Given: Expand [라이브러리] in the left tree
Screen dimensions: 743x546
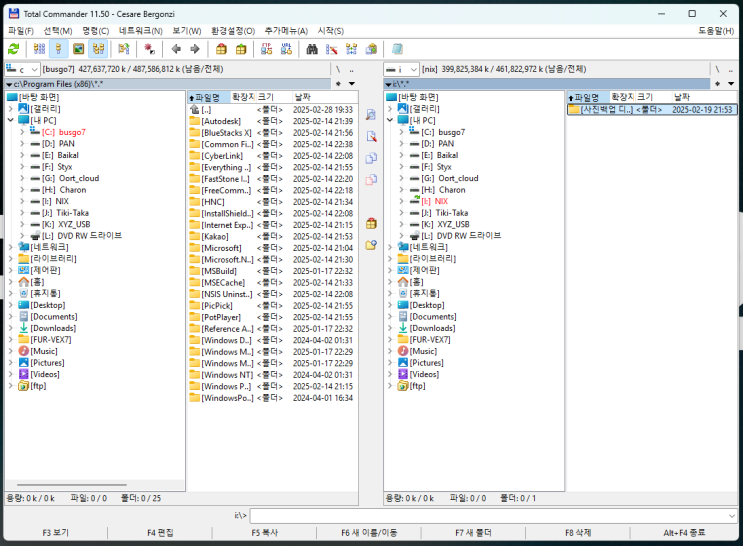Looking at the screenshot, I should 10,259.
